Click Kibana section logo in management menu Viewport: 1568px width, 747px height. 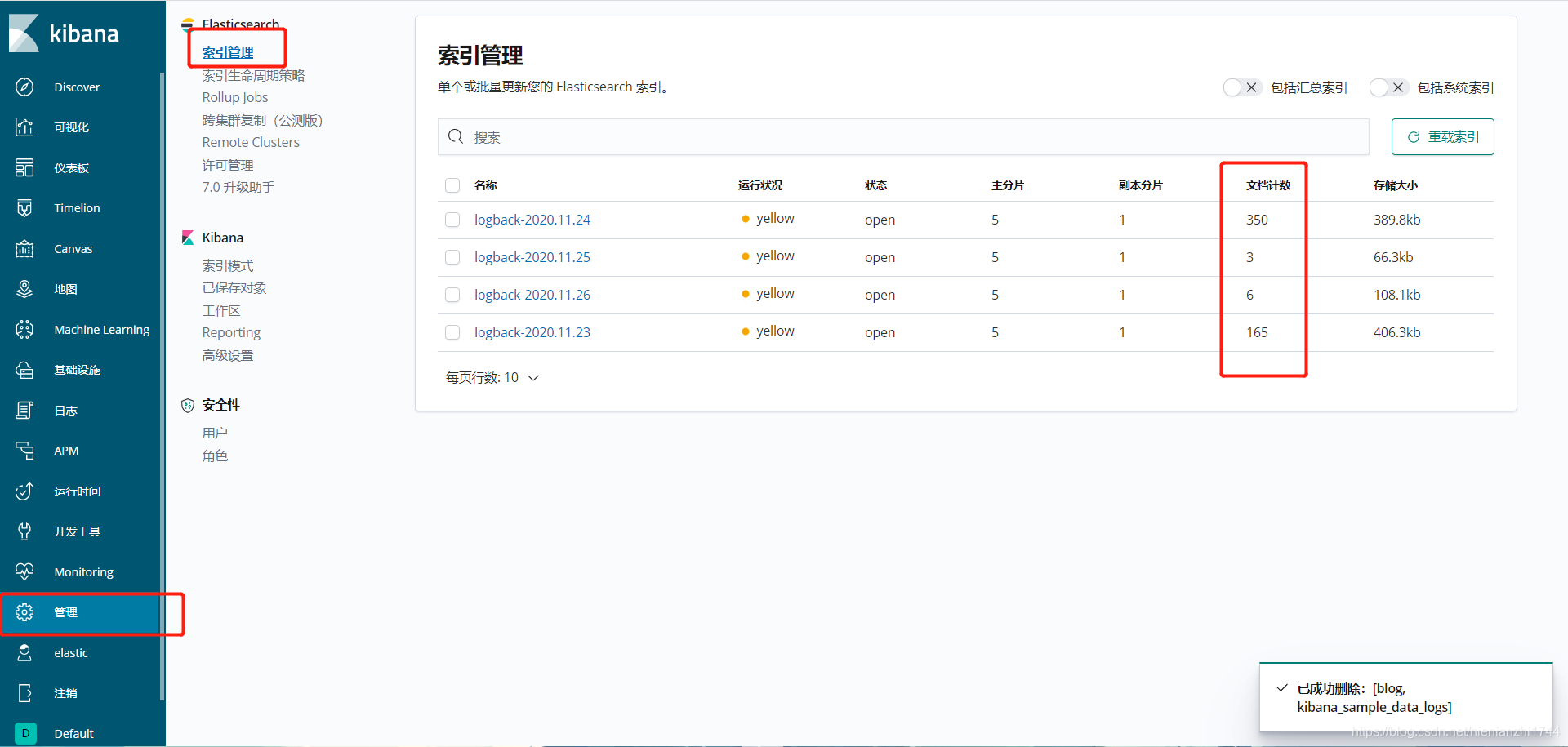tap(188, 238)
